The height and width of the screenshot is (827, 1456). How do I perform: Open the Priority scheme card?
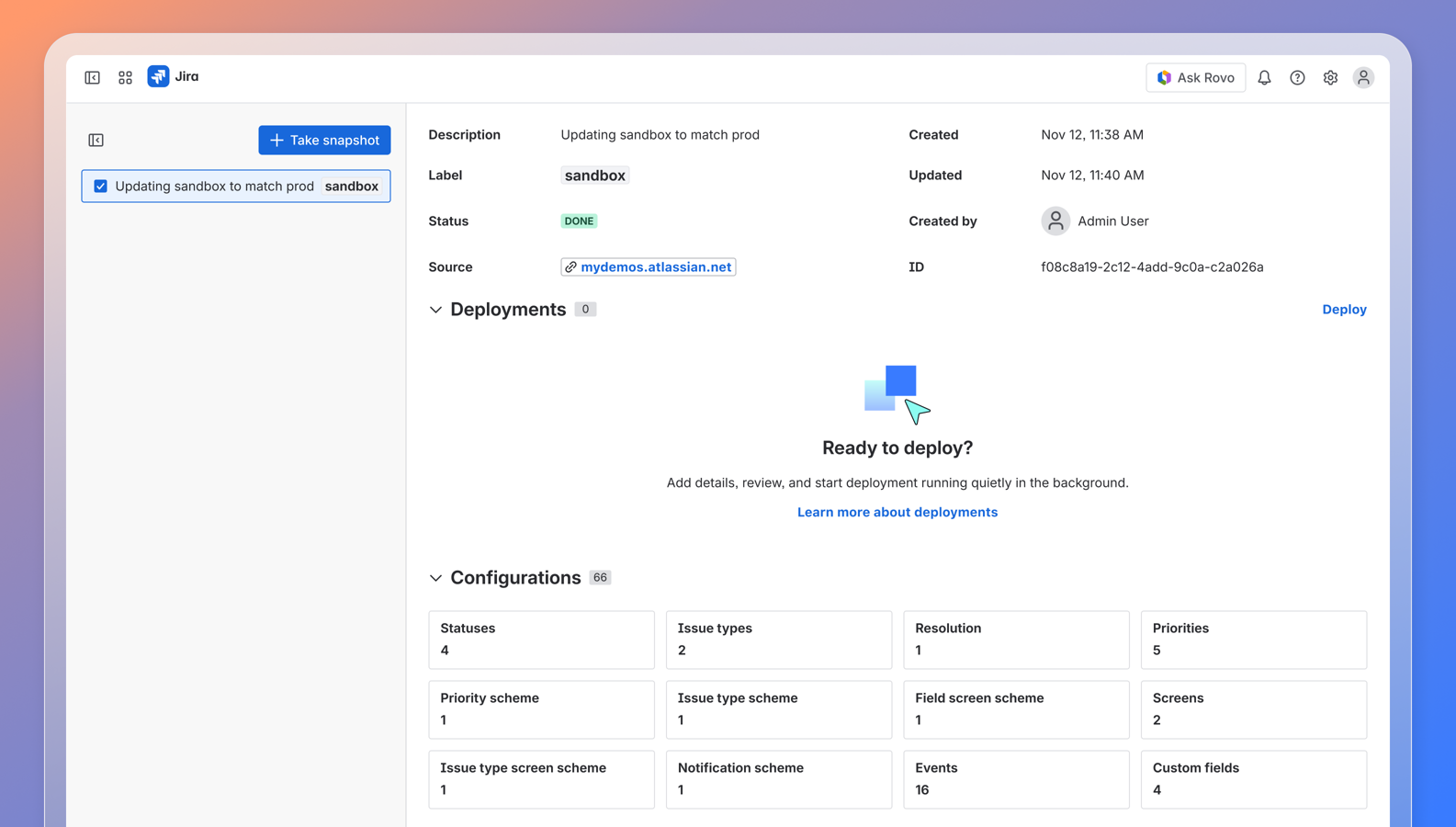541,709
